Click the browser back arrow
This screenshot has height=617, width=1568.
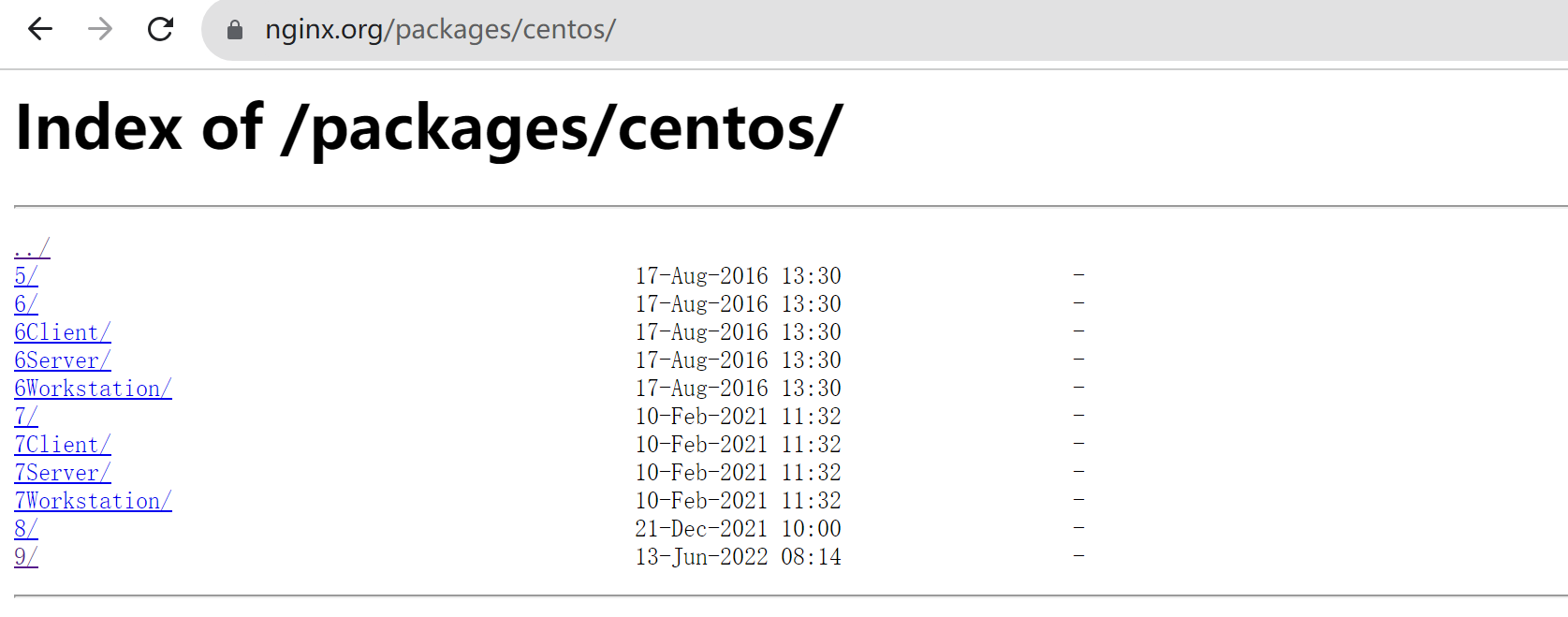coord(38,29)
